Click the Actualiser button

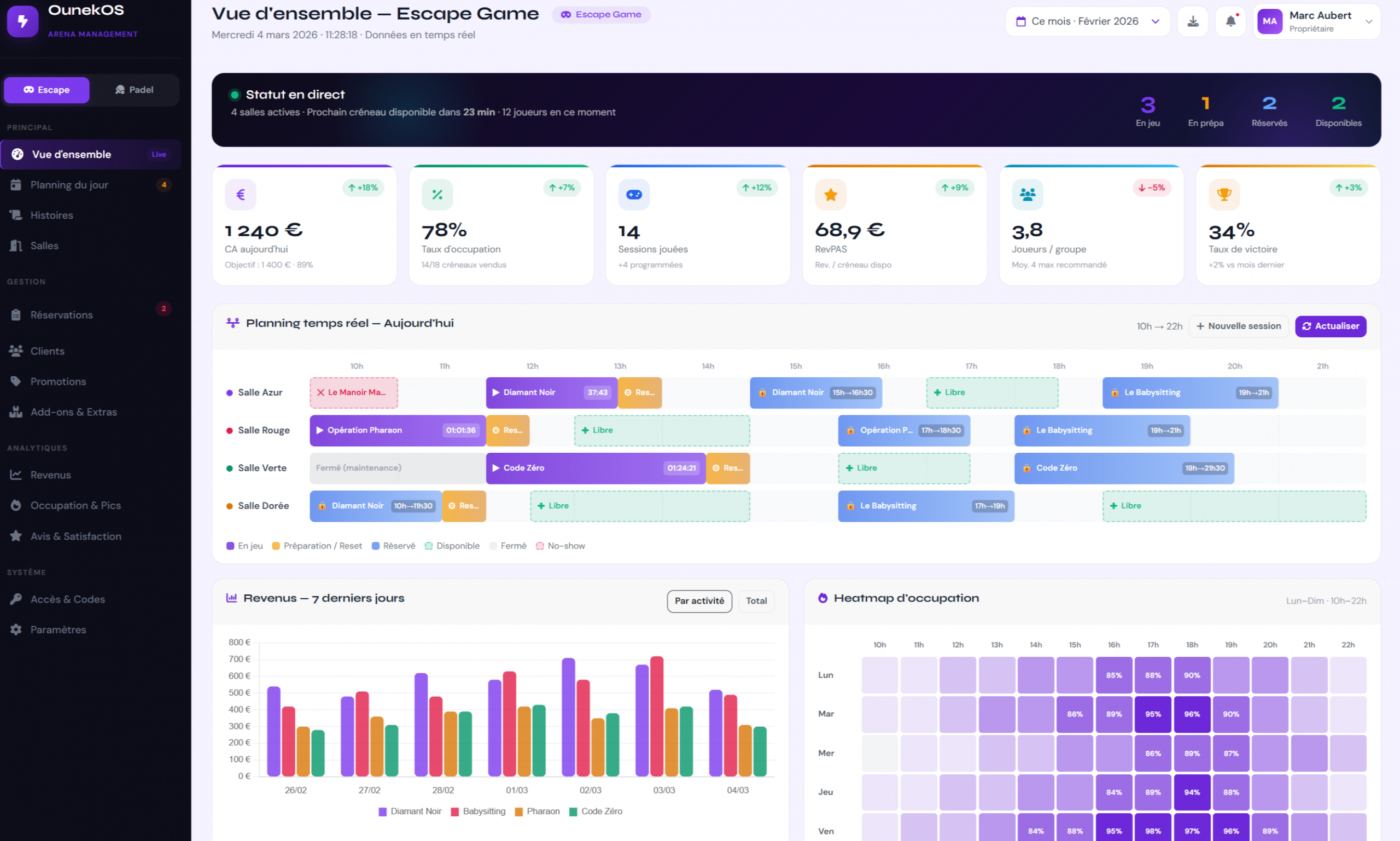point(1331,326)
